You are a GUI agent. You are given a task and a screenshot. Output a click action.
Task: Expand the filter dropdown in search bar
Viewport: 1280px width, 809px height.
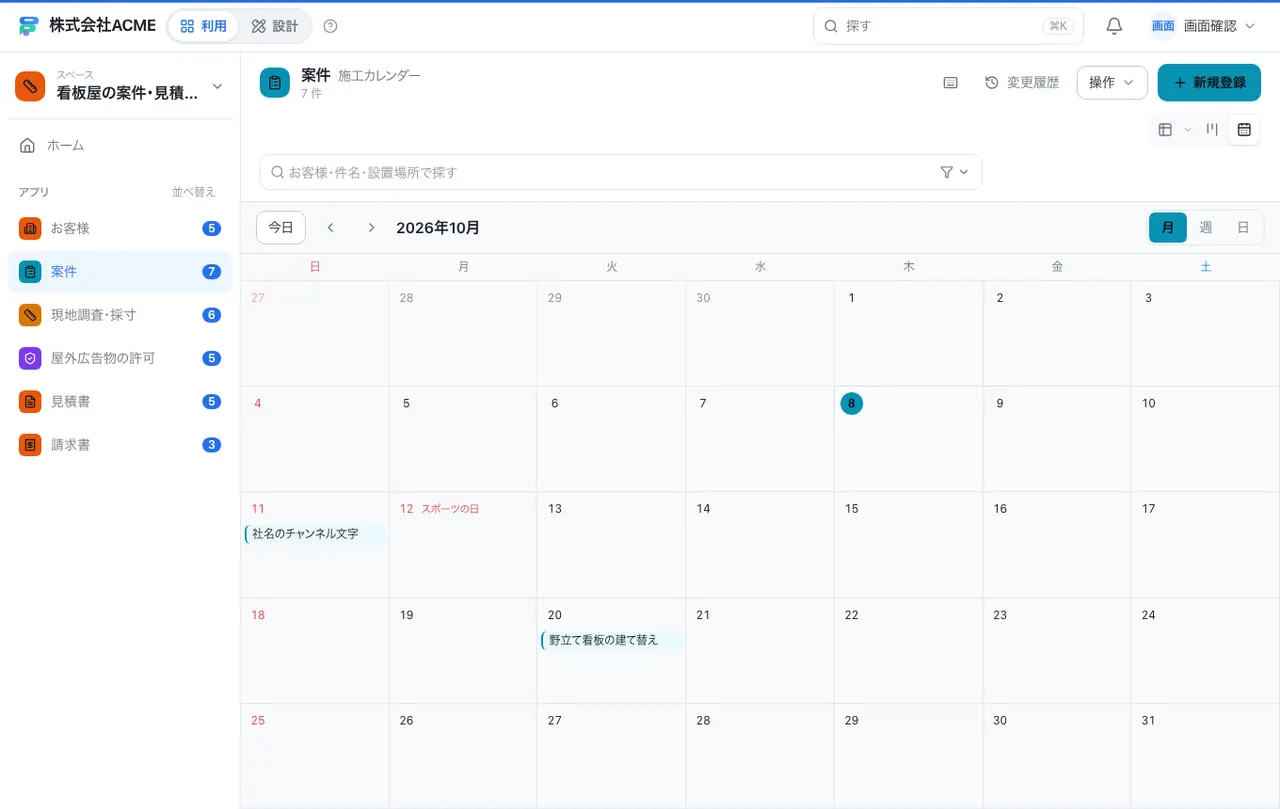(955, 172)
